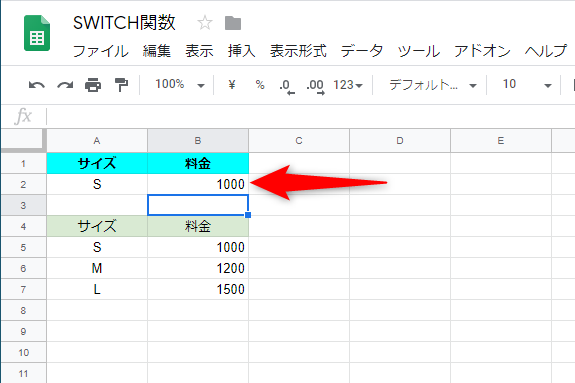Print the spreadsheet
The height and width of the screenshot is (383, 575).
click(x=93, y=85)
